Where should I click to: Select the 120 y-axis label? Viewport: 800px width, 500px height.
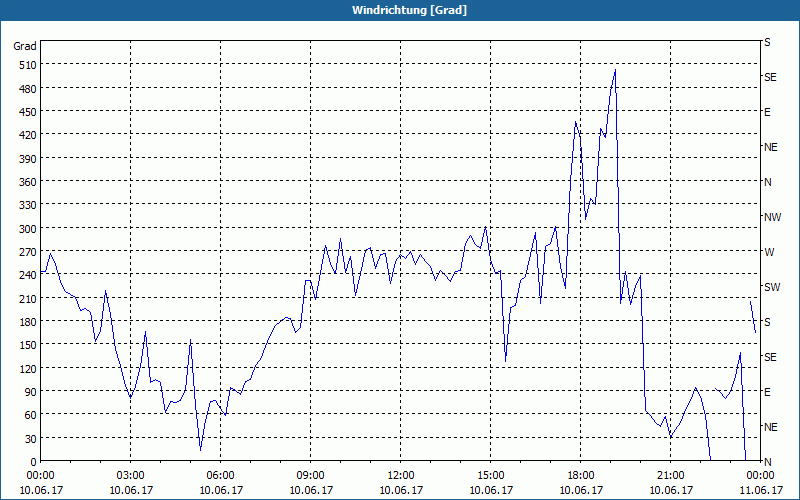(x=28, y=368)
